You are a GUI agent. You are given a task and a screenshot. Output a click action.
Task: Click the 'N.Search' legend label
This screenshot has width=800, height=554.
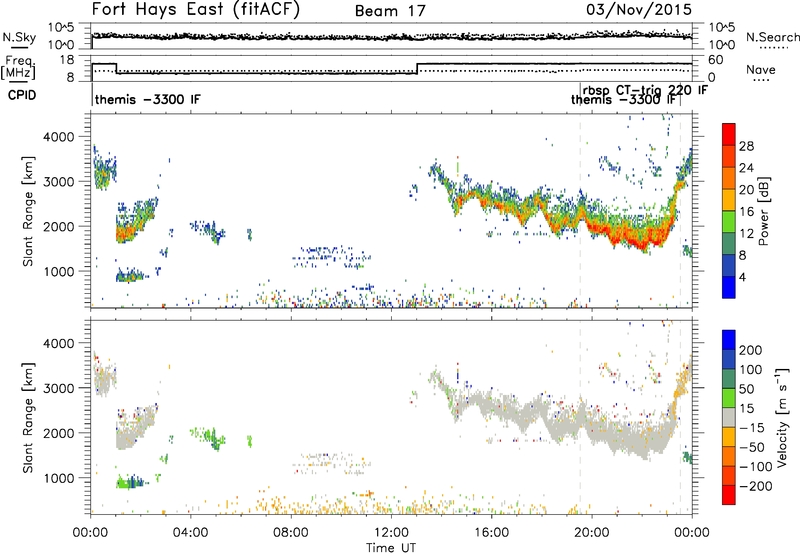772,37
